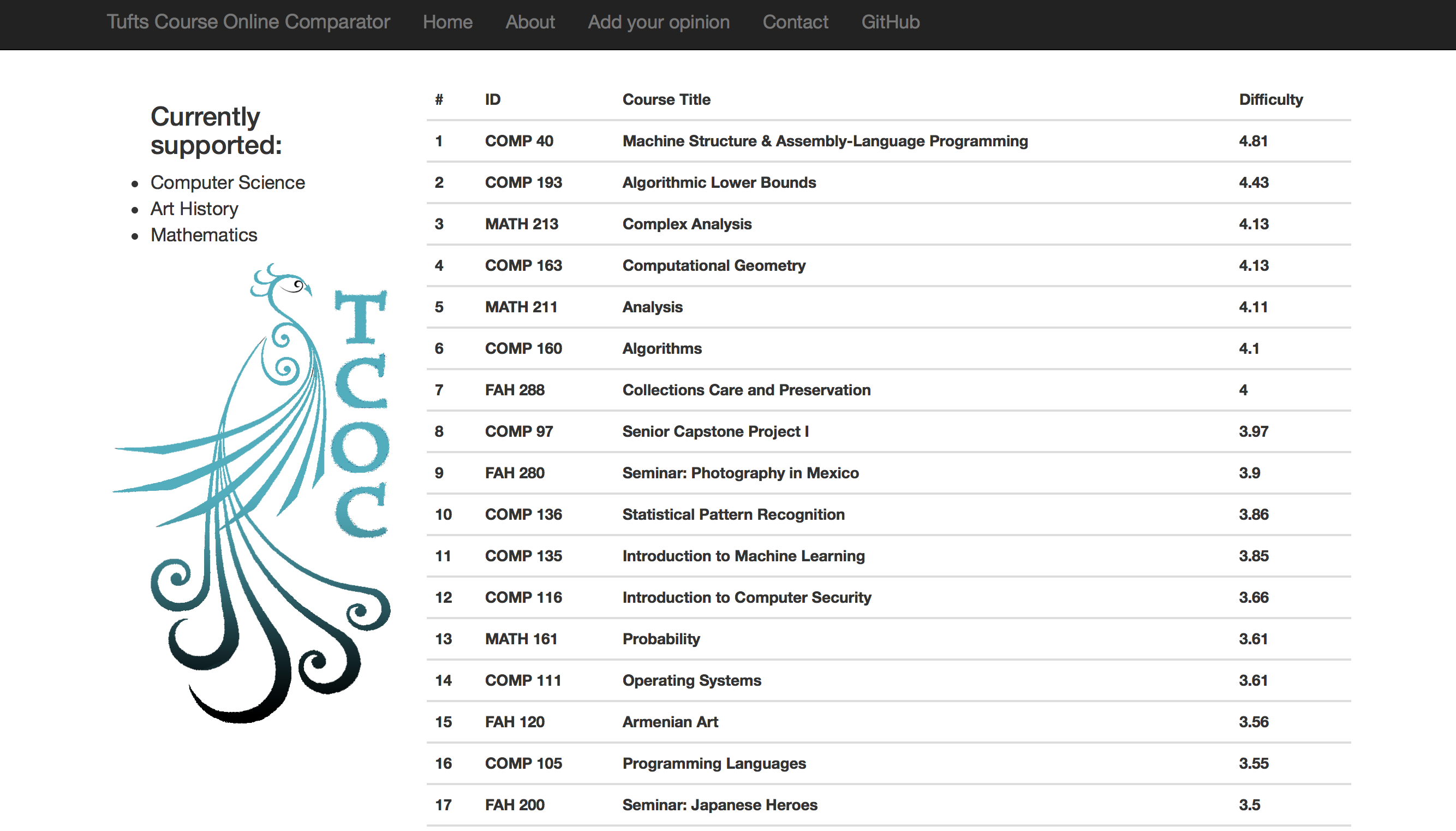The image size is (1456, 831).
Task: Click Mathematics in supported list
Action: tap(204, 235)
